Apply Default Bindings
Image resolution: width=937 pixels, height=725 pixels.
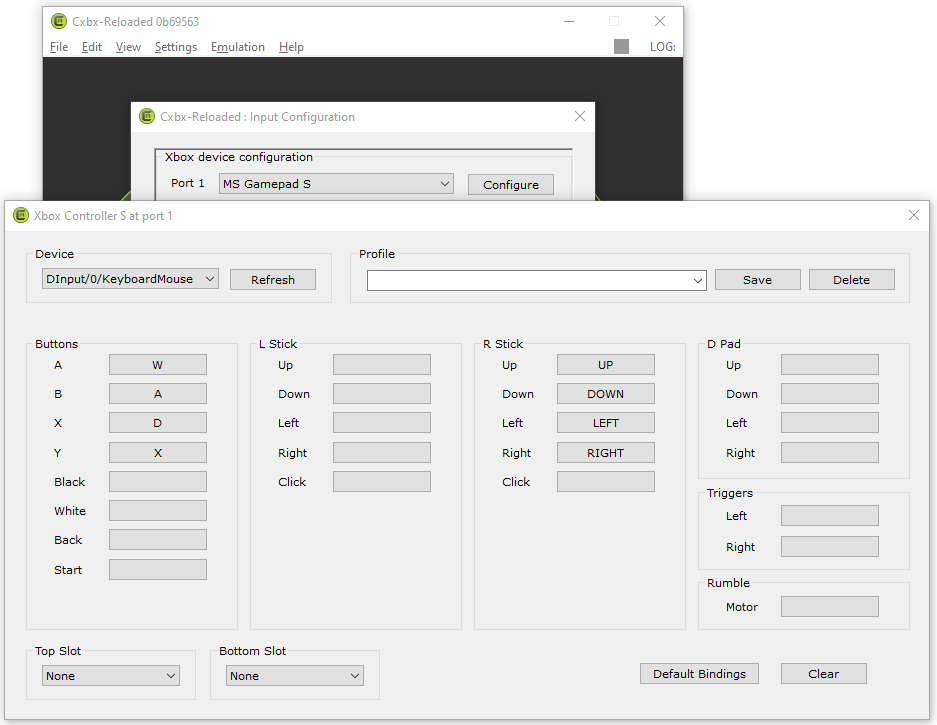click(x=699, y=674)
